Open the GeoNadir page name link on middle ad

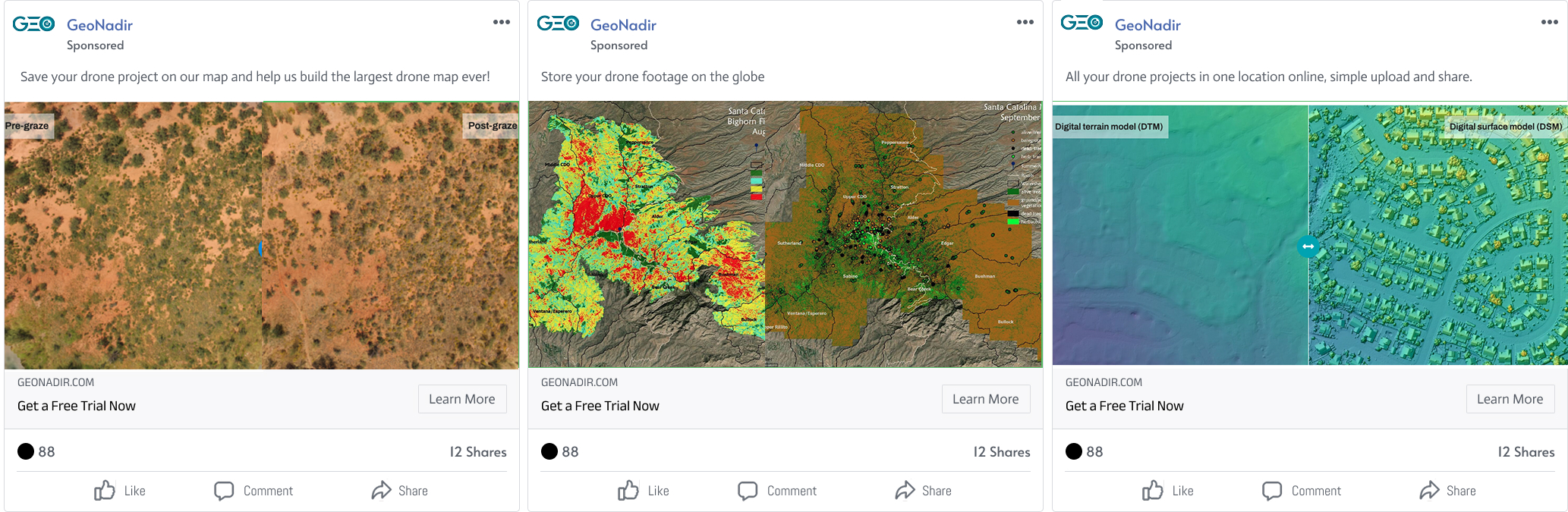[623, 25]
